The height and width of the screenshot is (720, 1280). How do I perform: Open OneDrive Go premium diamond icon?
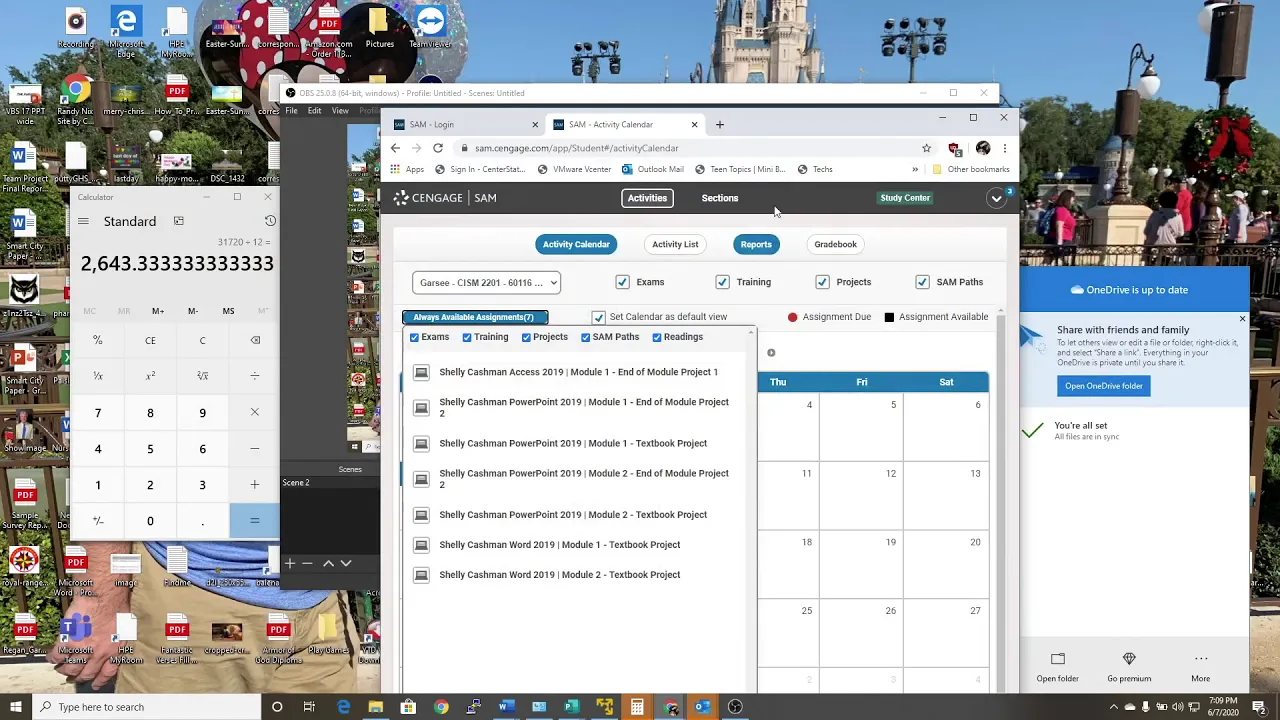click(x=1129, y=659)
